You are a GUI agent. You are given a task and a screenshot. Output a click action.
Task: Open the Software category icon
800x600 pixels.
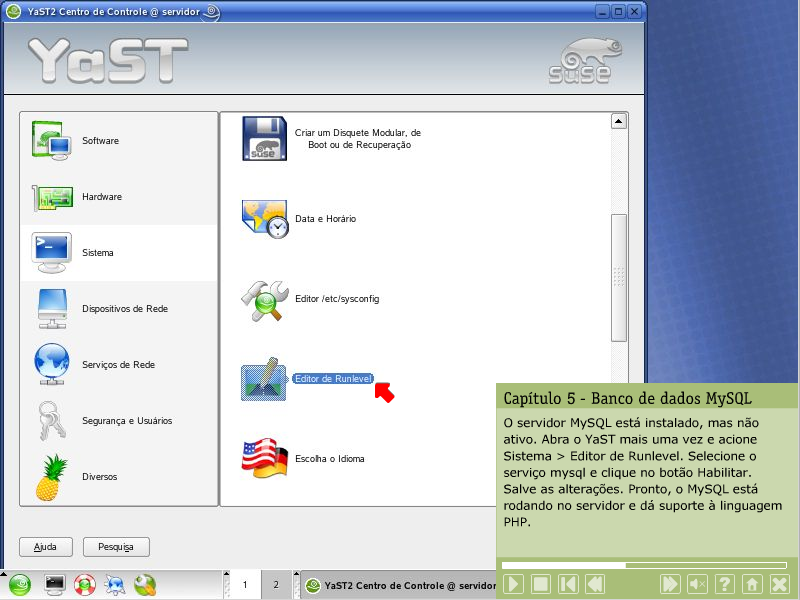point(51,141)
